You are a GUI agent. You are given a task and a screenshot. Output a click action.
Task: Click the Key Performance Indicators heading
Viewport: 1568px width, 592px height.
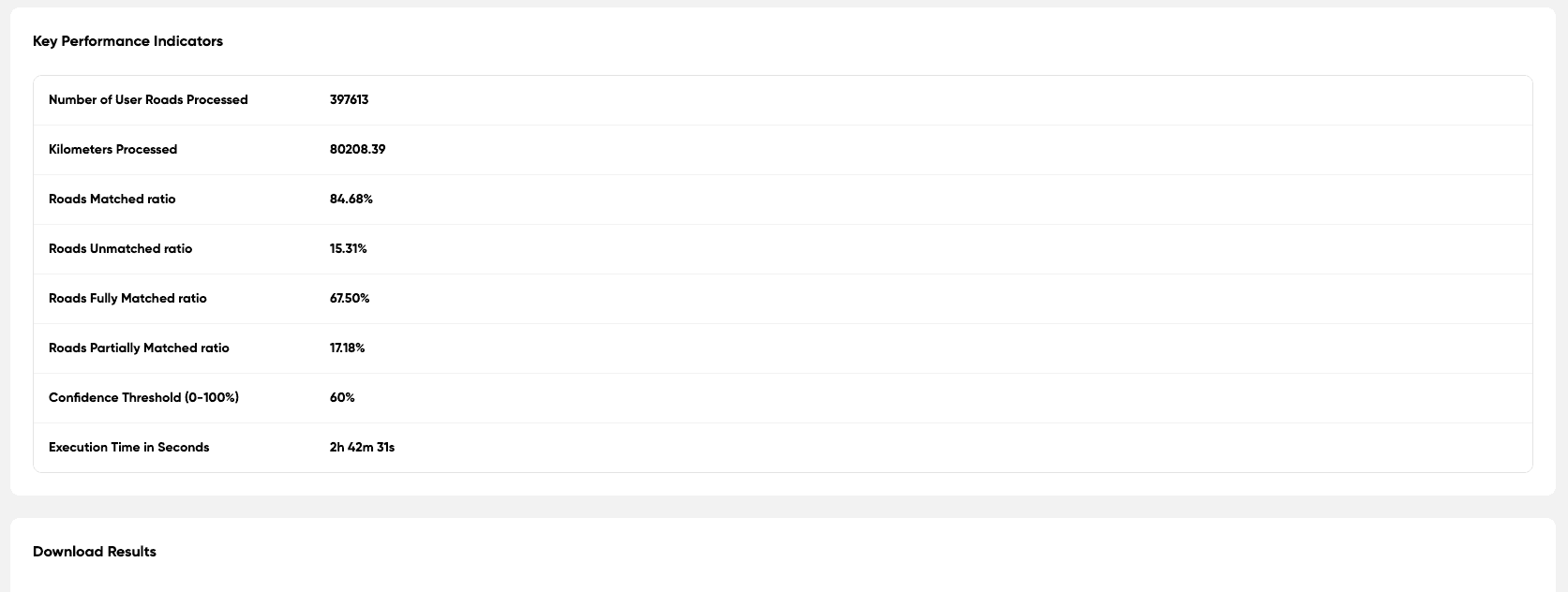click(127, 41)
